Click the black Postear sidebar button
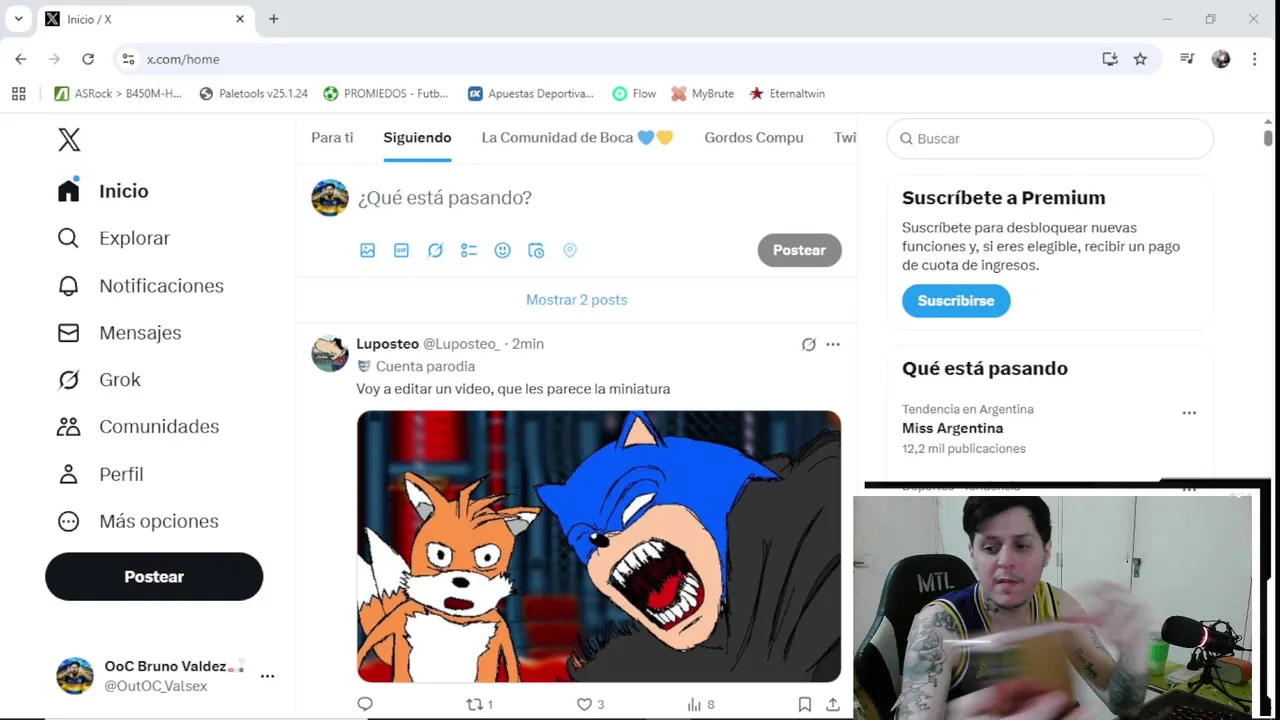The image size is (1280, 720). [x=154, y=577]
